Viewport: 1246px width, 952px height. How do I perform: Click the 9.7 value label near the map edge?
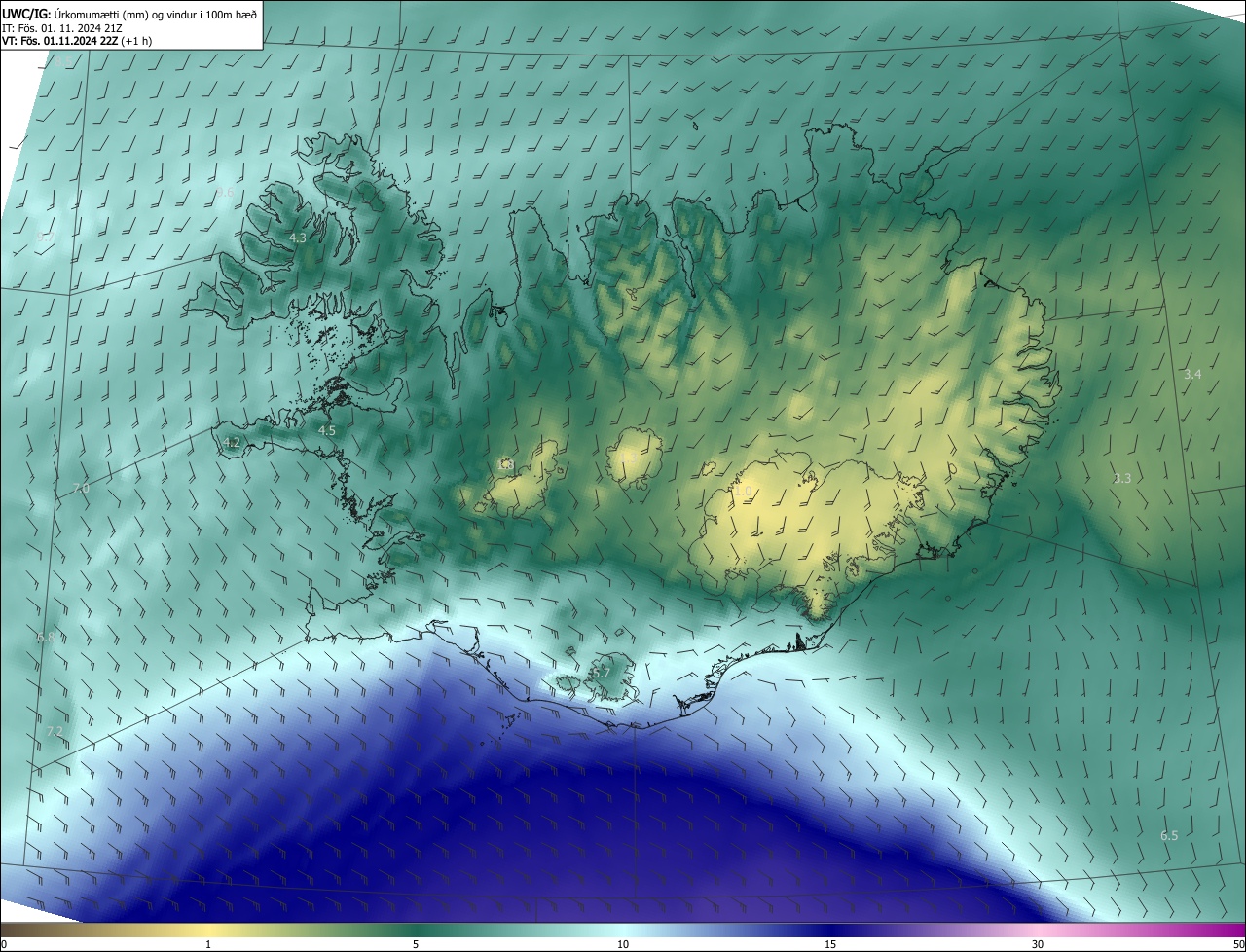(45, 238)
